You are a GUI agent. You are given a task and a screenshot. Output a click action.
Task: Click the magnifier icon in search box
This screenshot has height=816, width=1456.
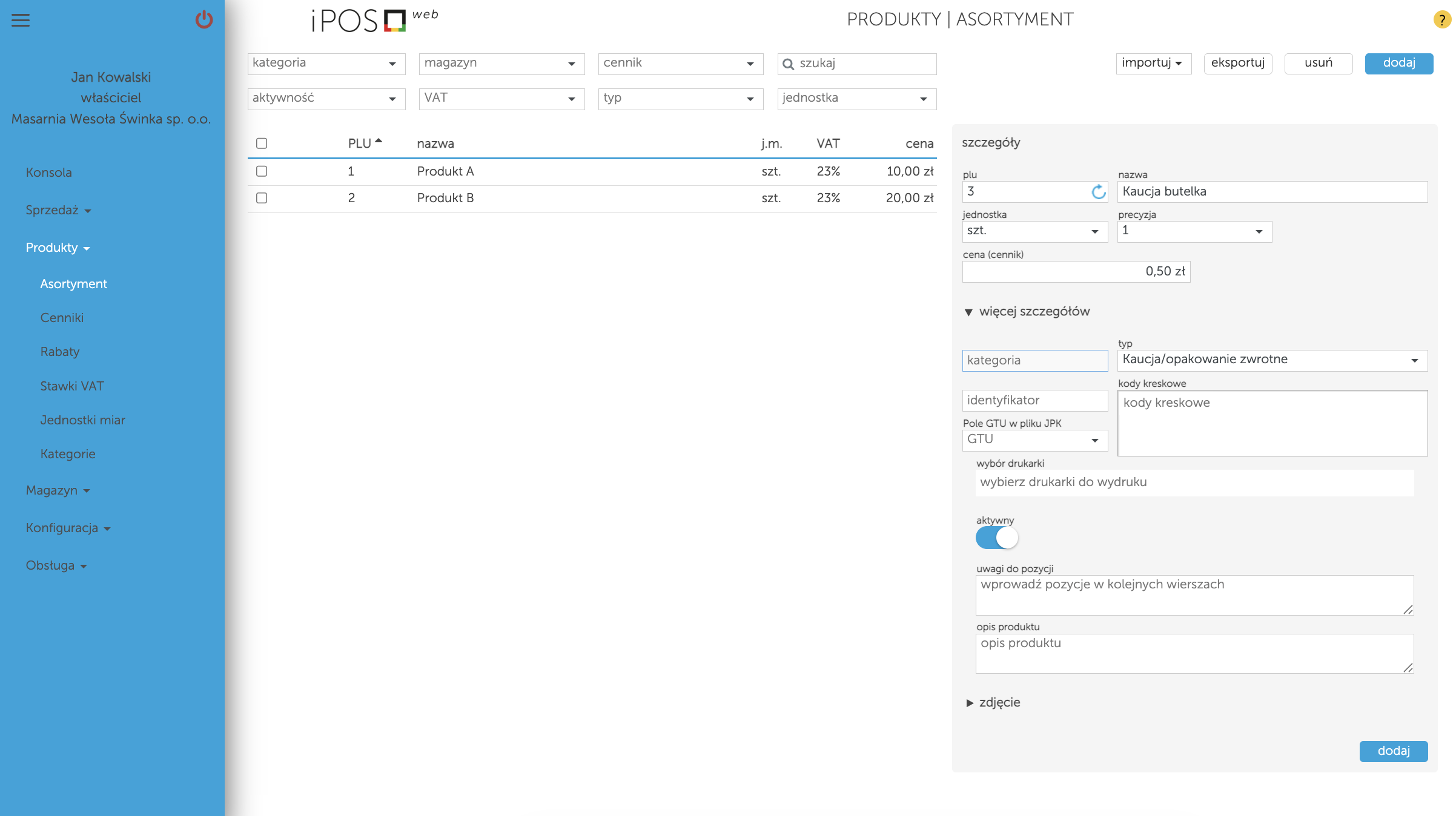pos(788,64)
